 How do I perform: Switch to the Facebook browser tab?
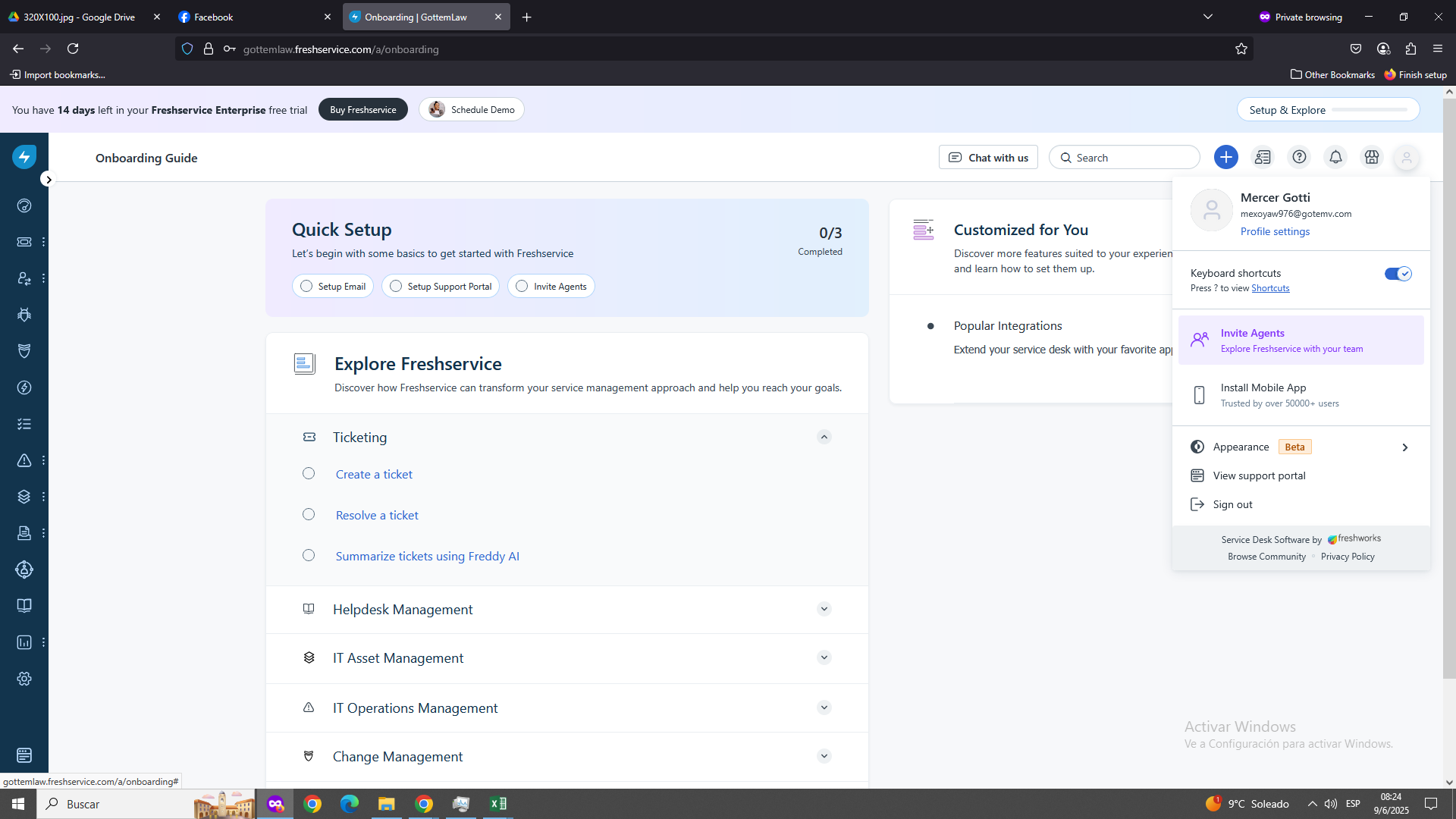[x=255, y=17]
